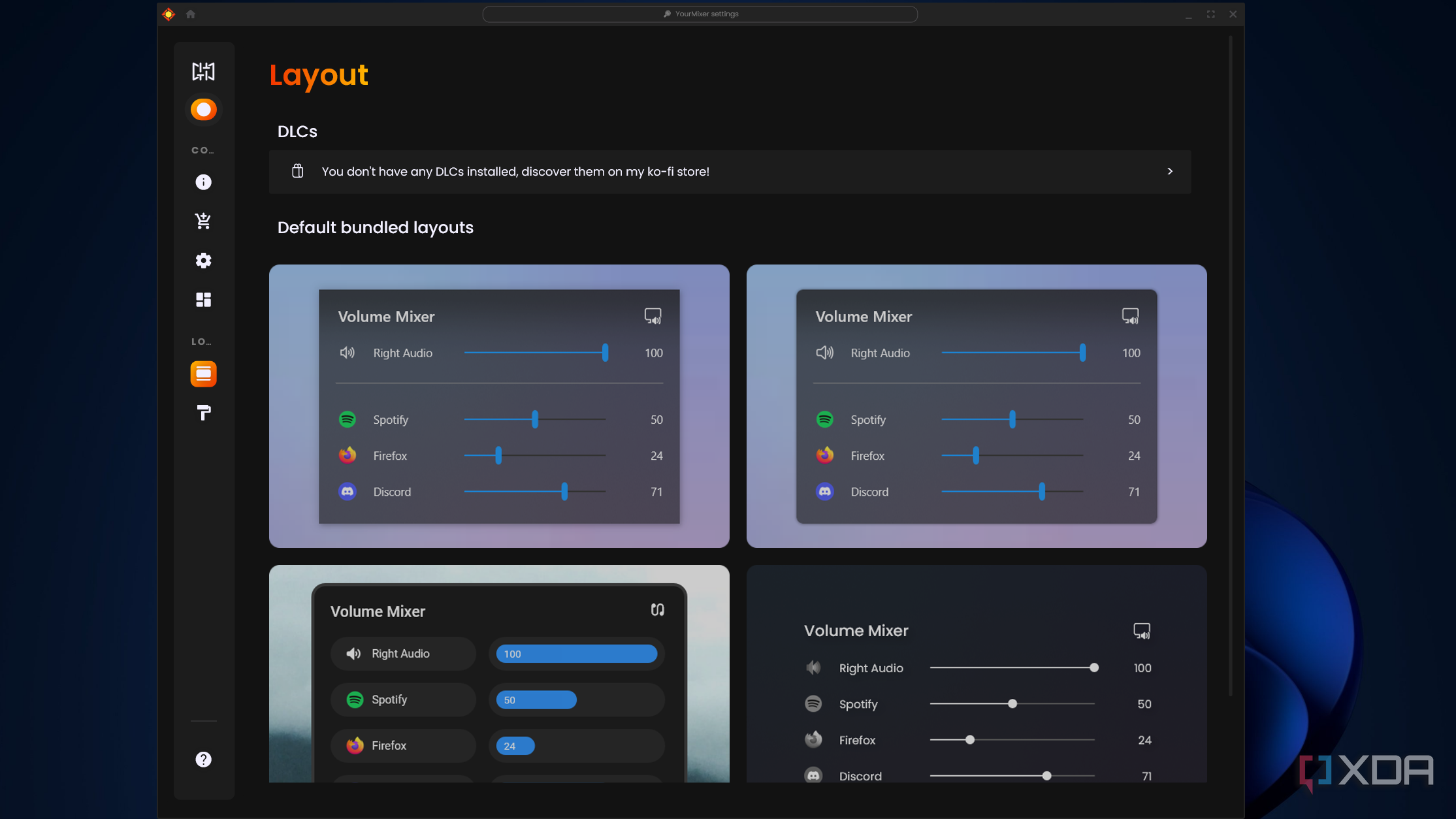Click the Firefox icon in second layout preview
This screenshot has height=819, width=1456.
click(825, 455)
